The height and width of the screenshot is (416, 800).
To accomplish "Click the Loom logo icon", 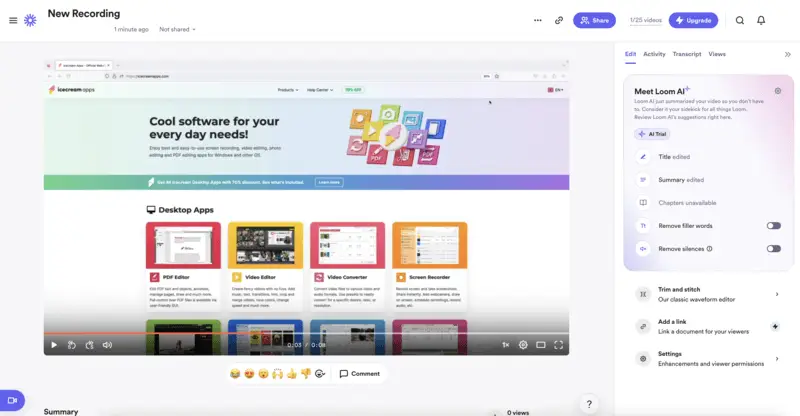I will 31,20.
